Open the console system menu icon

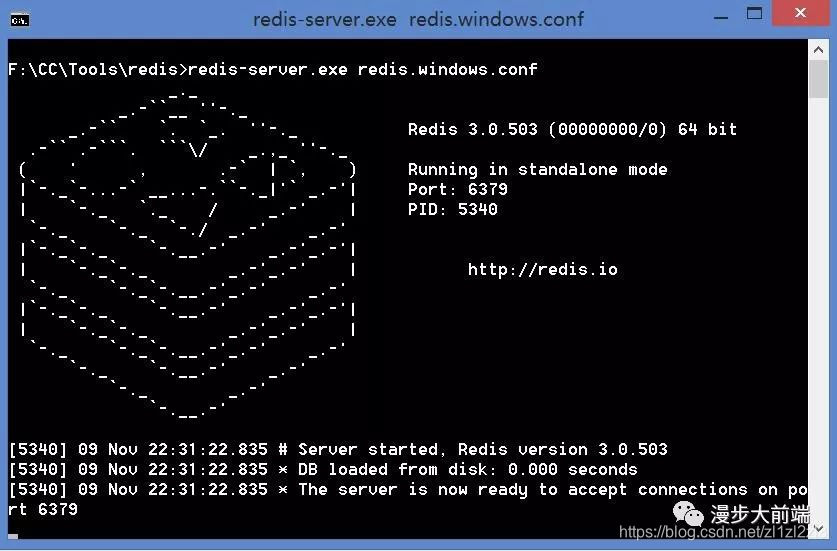click(20, 20)
